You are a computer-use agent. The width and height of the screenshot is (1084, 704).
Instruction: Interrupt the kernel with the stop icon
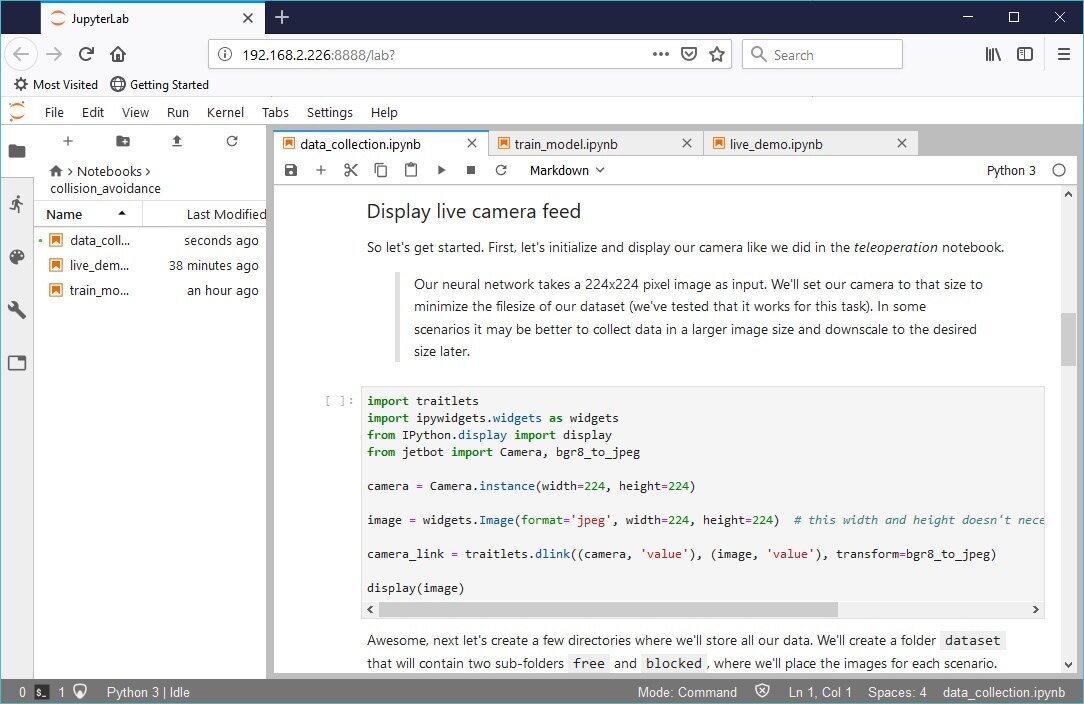coord(471,170)
